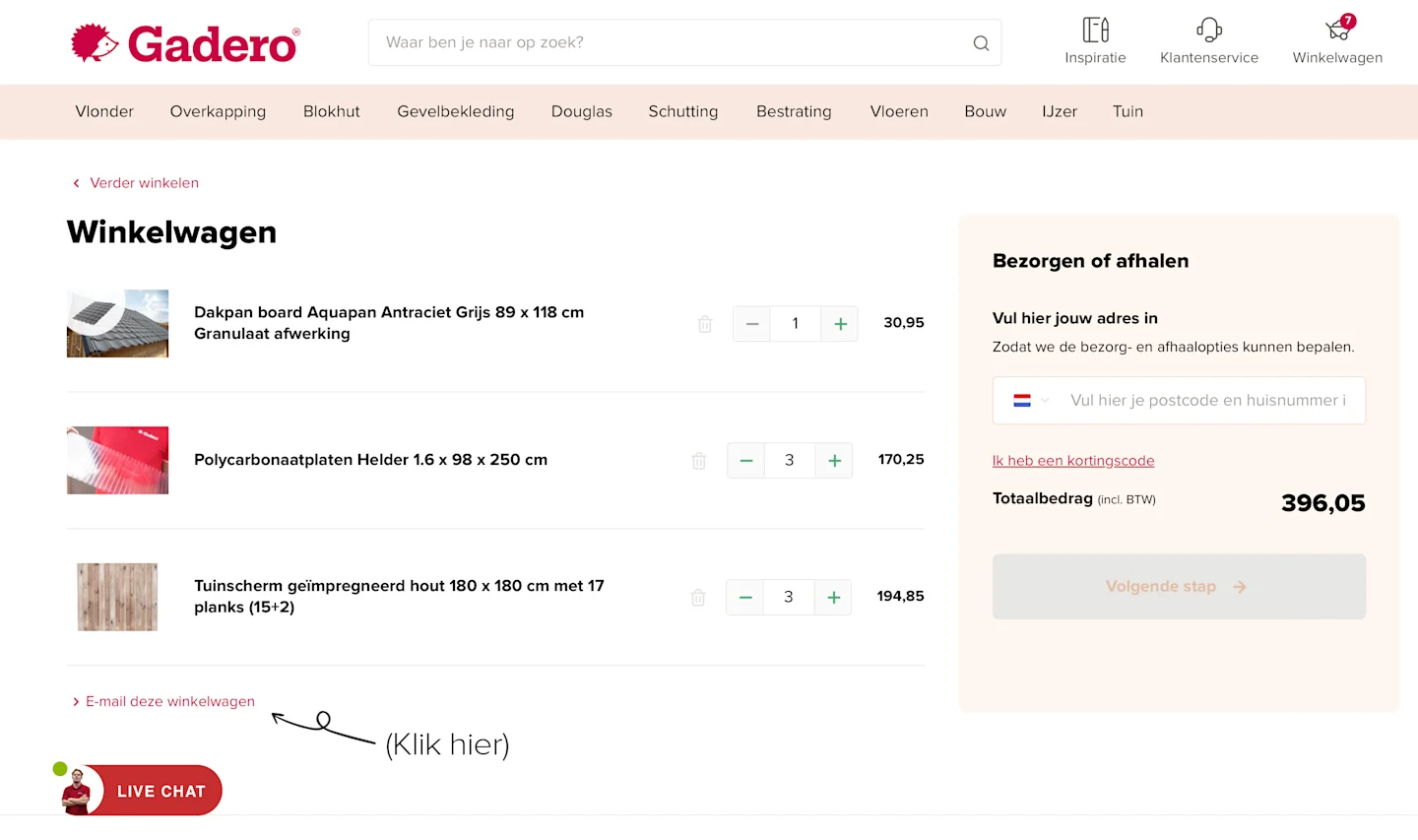
Task: Open the Vloeren menu
Action: click(899, 112)
